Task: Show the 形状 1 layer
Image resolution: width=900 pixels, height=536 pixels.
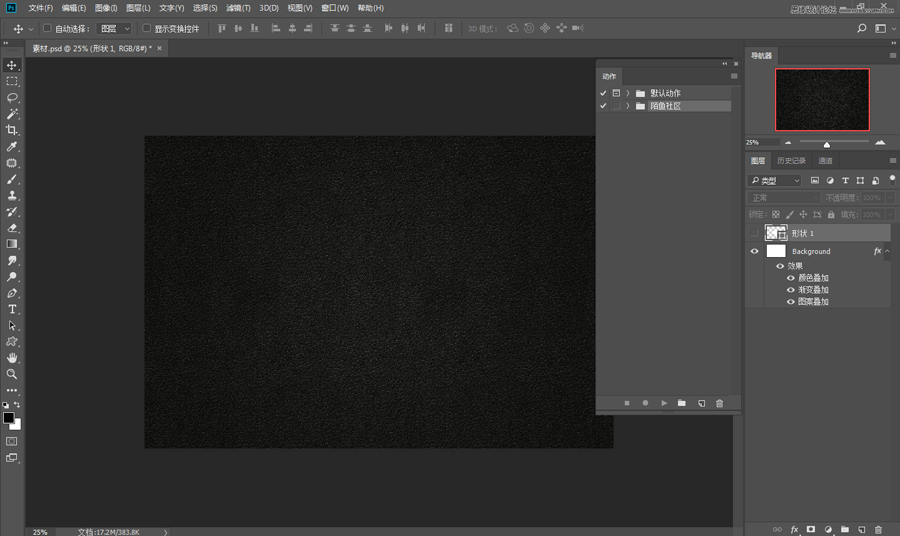Action: pos(754,233)
